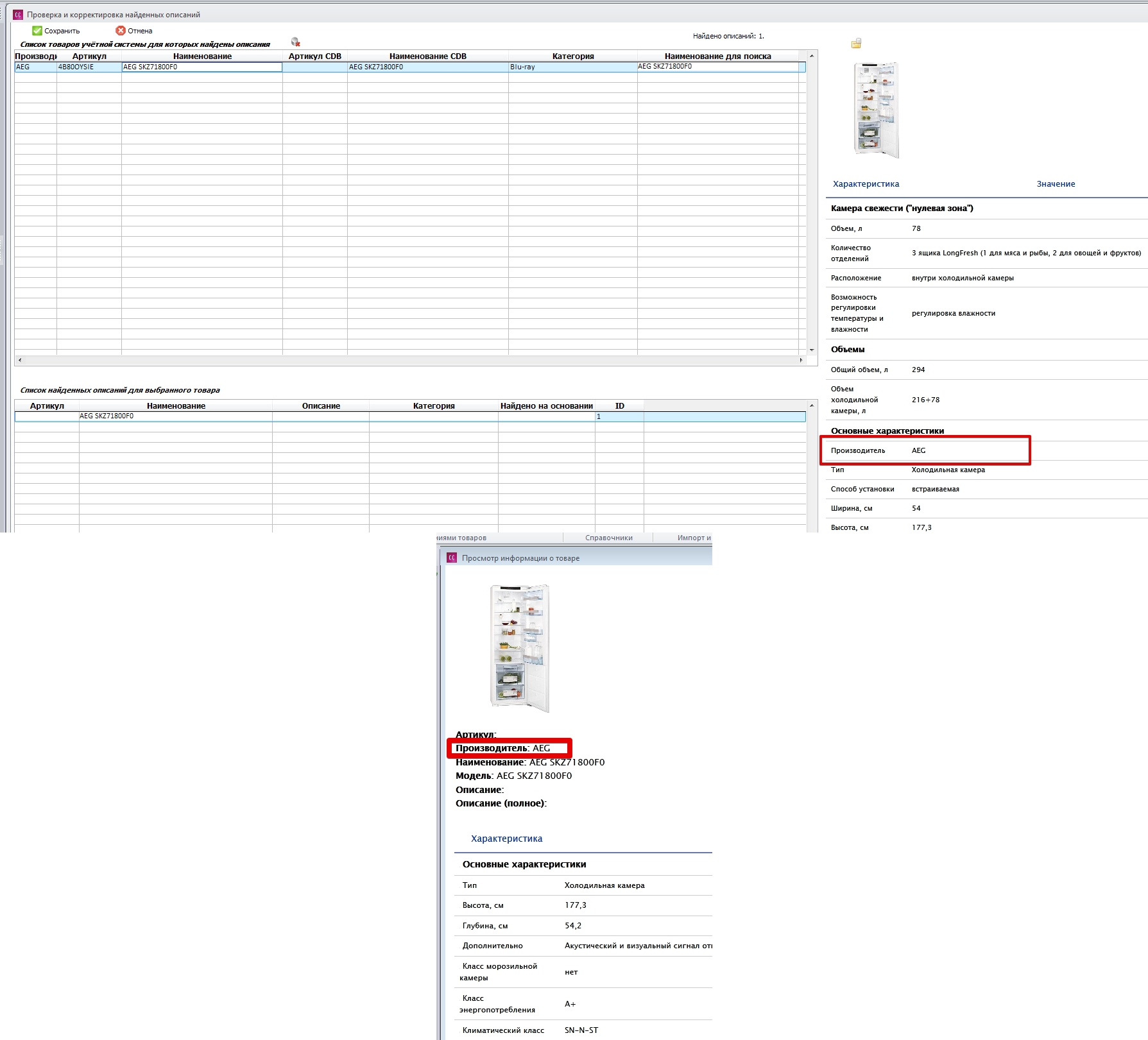Click the регулировка влажности value
Image resolution: width=1148 pixels, height=1040 pixels.
pos(954,313)
